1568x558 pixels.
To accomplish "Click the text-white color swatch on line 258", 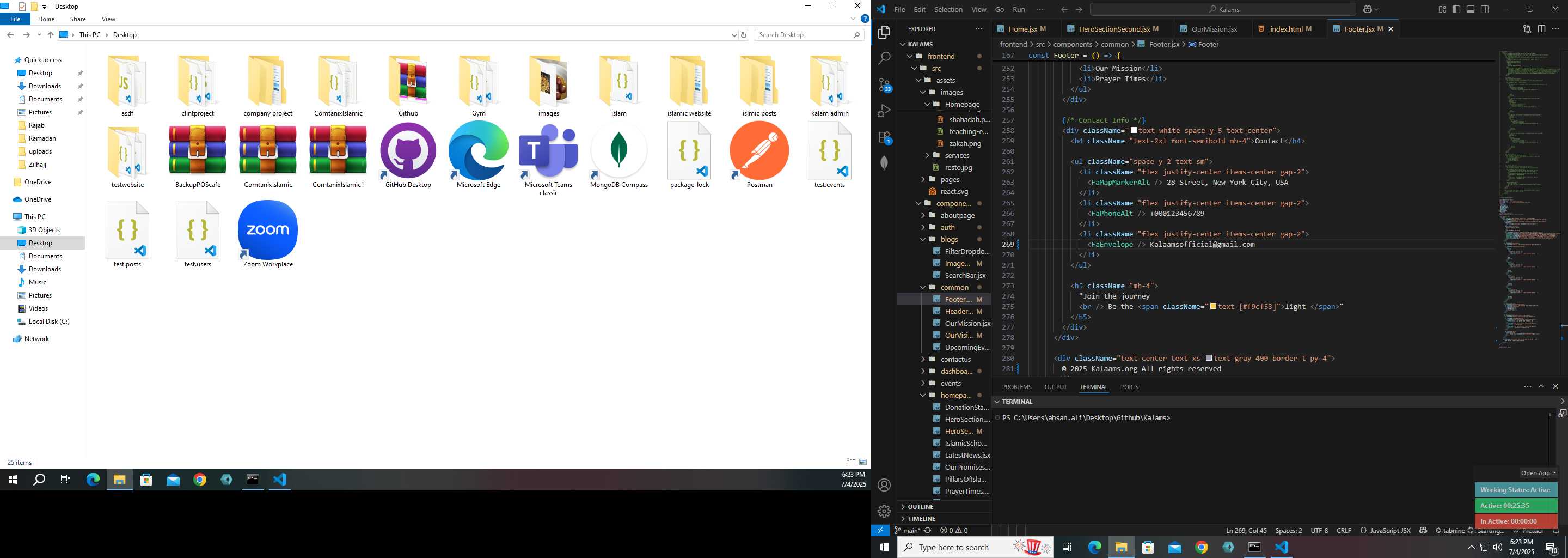I will [1134, 130].
